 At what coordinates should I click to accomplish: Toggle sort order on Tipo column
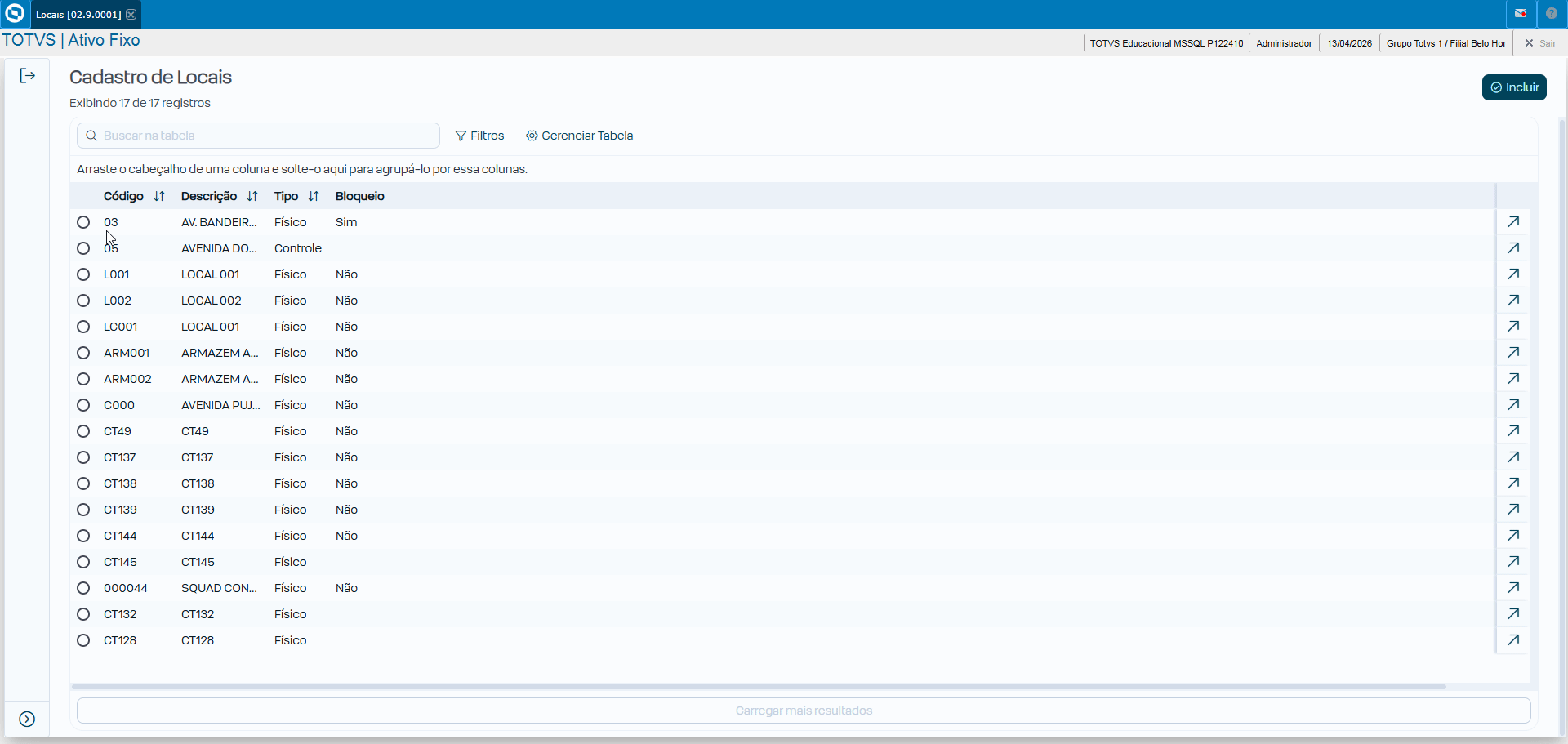point(314,196)
